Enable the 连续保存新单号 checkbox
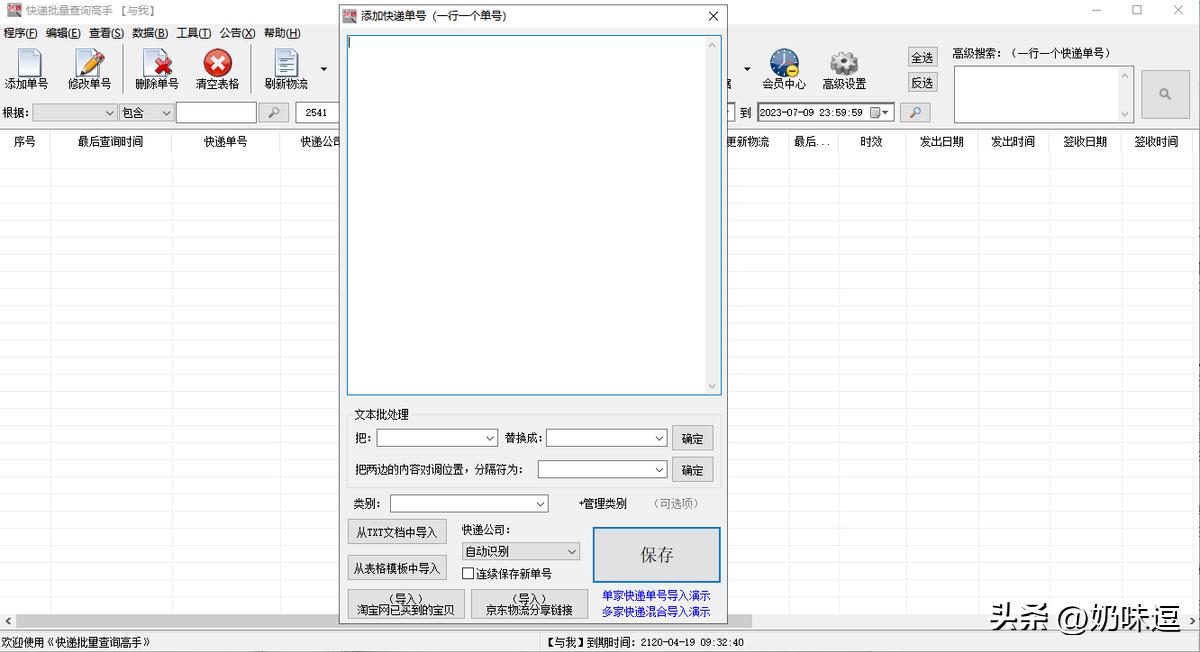Screen dimensions: 1200x652 tap(467, 573)
